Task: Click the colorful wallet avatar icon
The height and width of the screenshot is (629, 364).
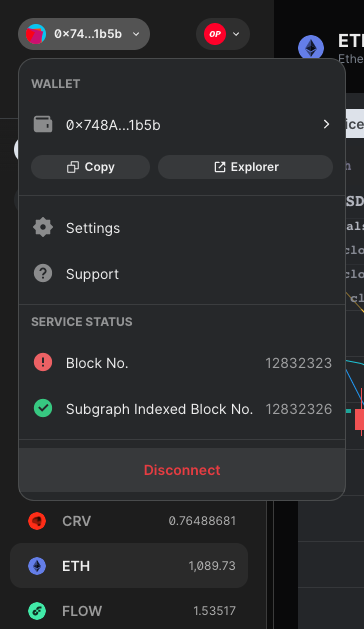Action: pos(36,34)
